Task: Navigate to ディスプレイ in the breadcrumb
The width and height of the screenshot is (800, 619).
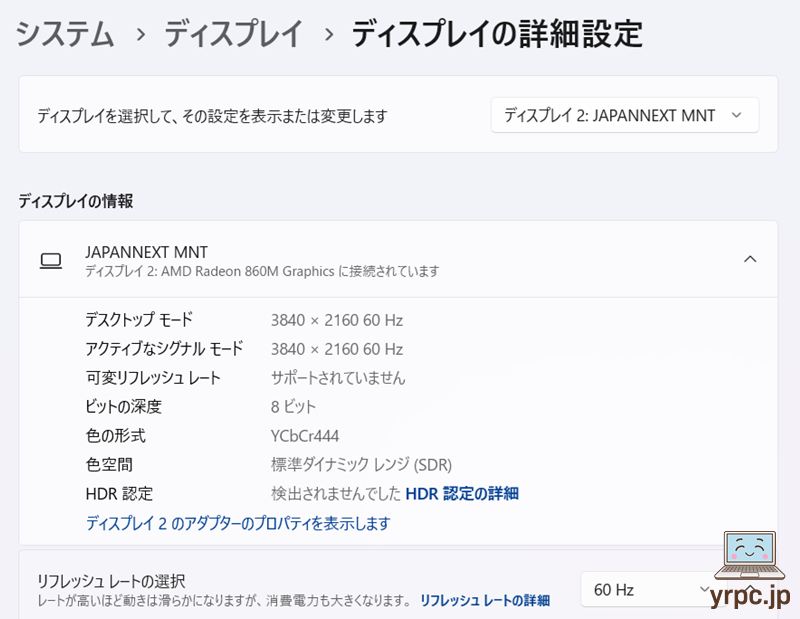Action: [233, 35]
